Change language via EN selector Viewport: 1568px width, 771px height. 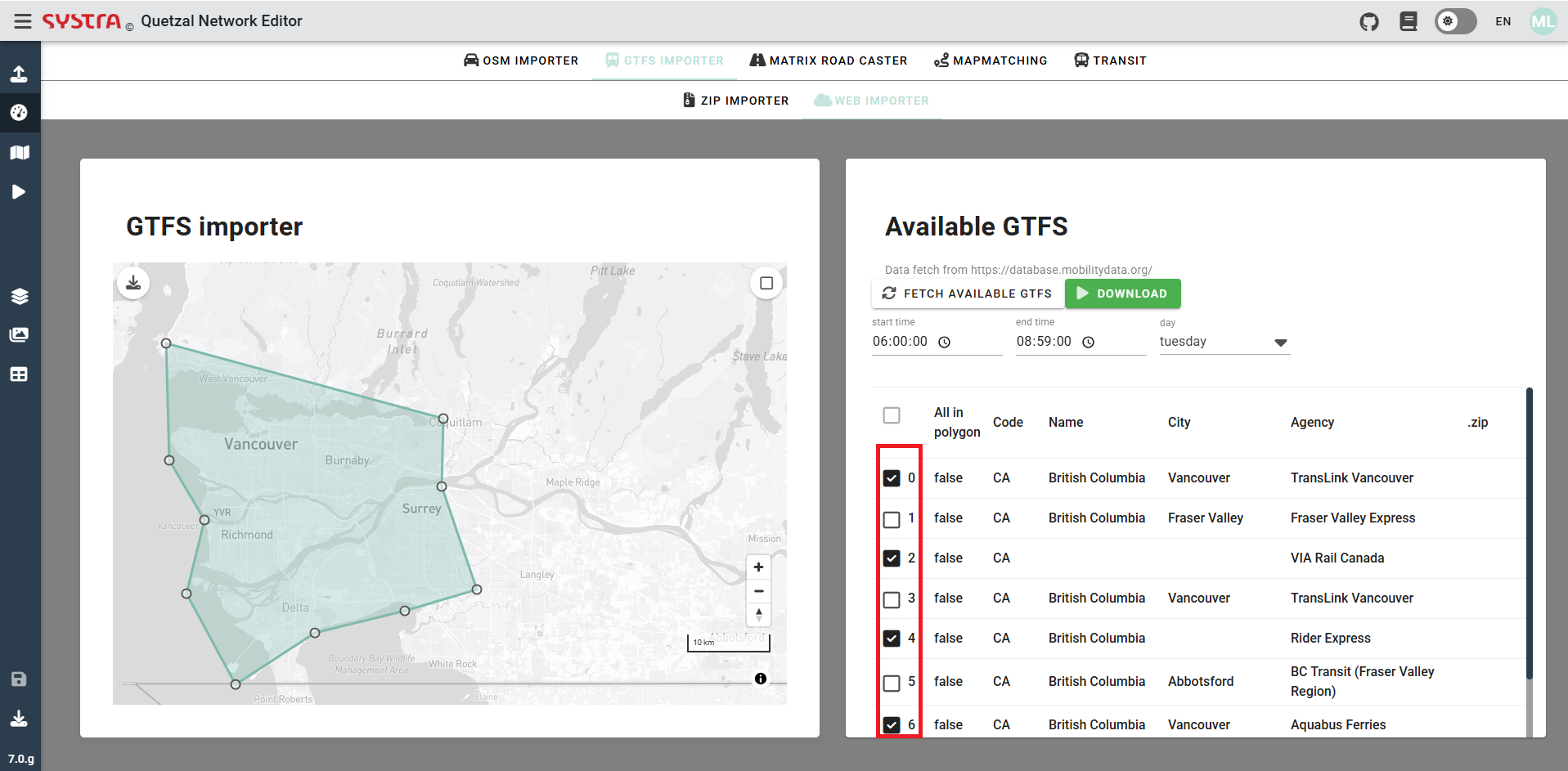click(x=1503, y=21)
